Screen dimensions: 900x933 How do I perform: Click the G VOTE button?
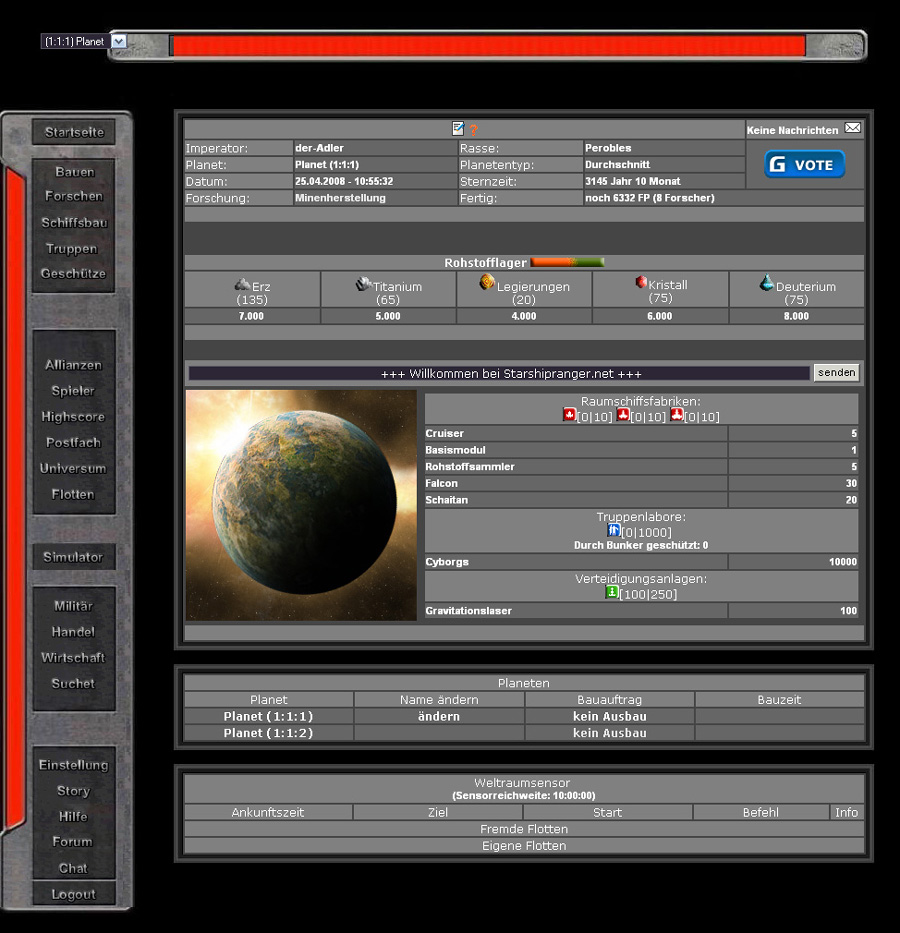[804, 164]
